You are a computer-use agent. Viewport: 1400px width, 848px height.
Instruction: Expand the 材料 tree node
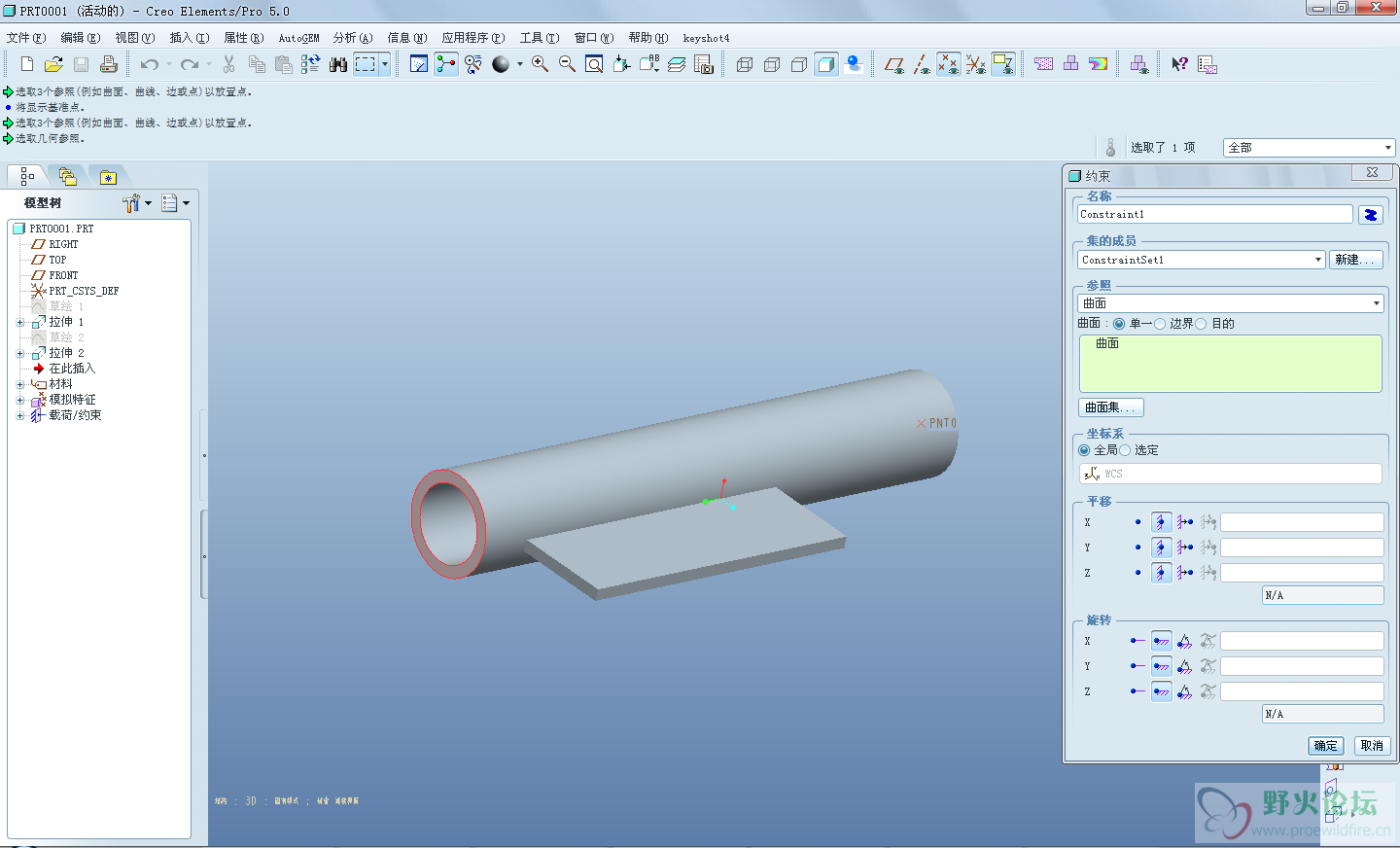(x=20, y=384)
